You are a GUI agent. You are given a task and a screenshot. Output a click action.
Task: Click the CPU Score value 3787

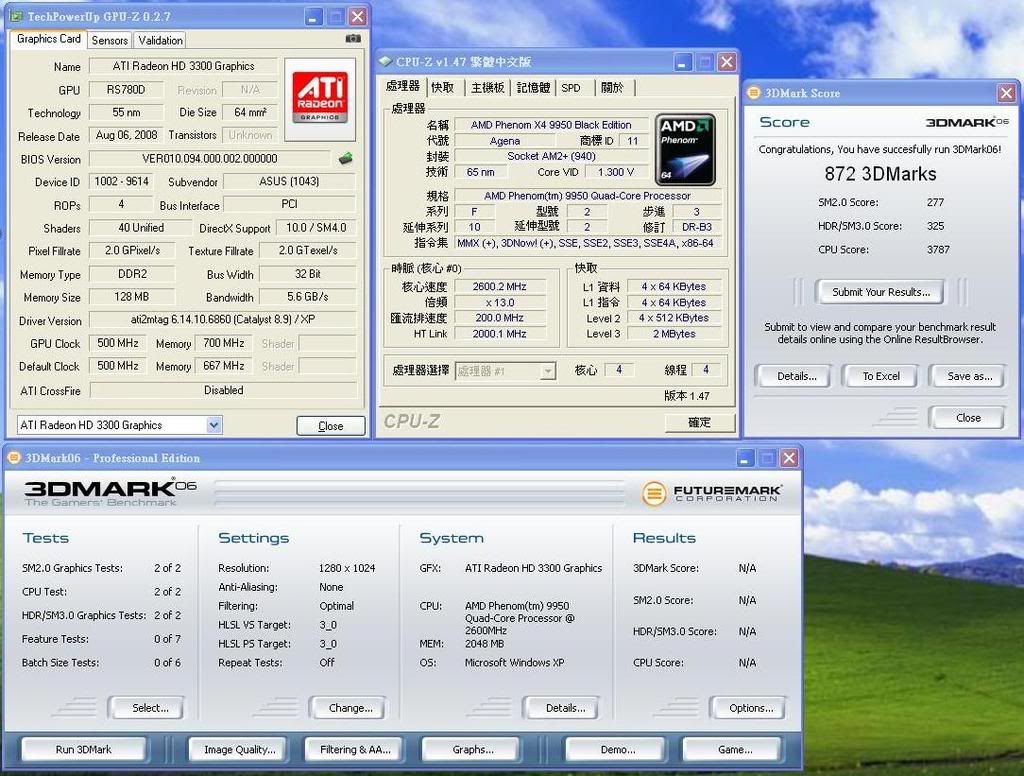(938, 250)
